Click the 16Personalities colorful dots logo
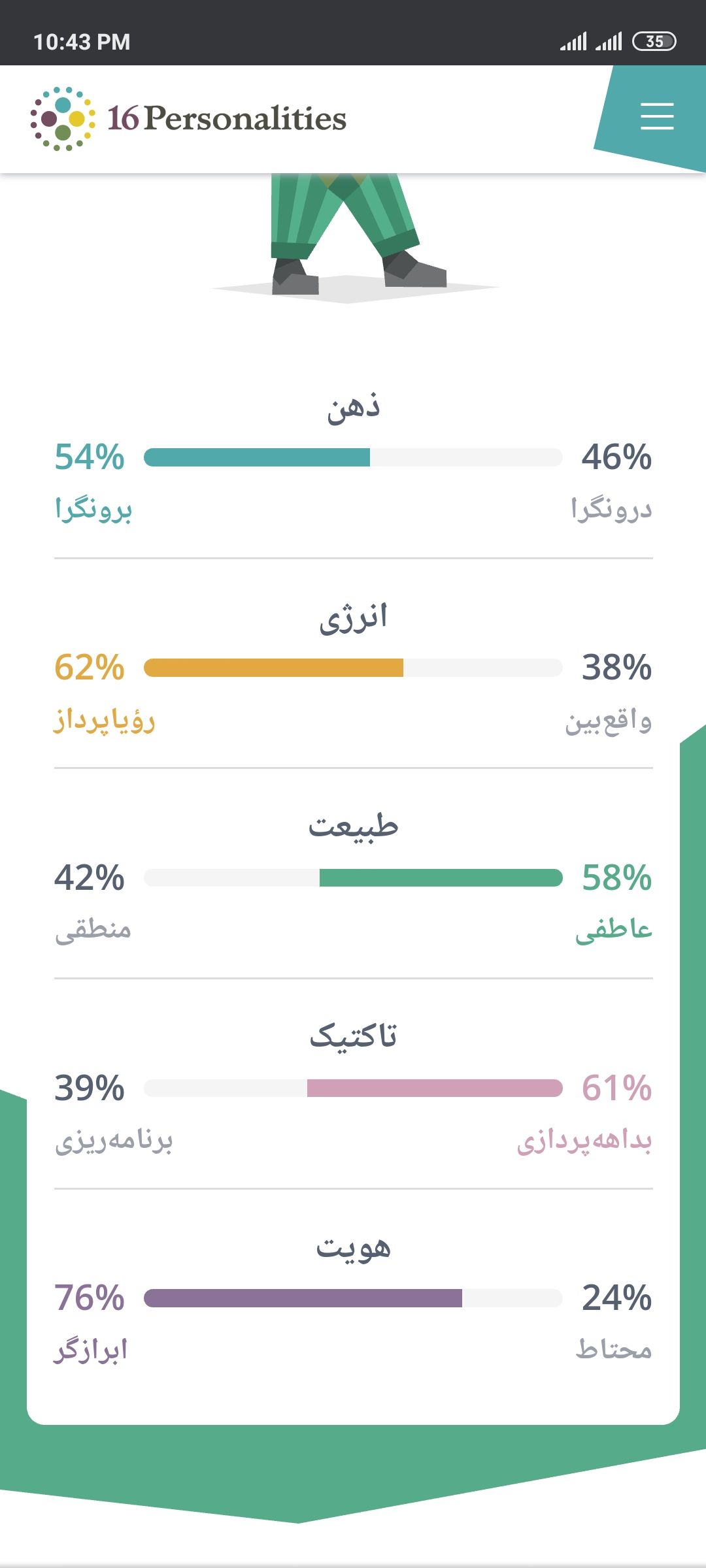Viewport: 706px width, 1568px height. coord(63,119)
